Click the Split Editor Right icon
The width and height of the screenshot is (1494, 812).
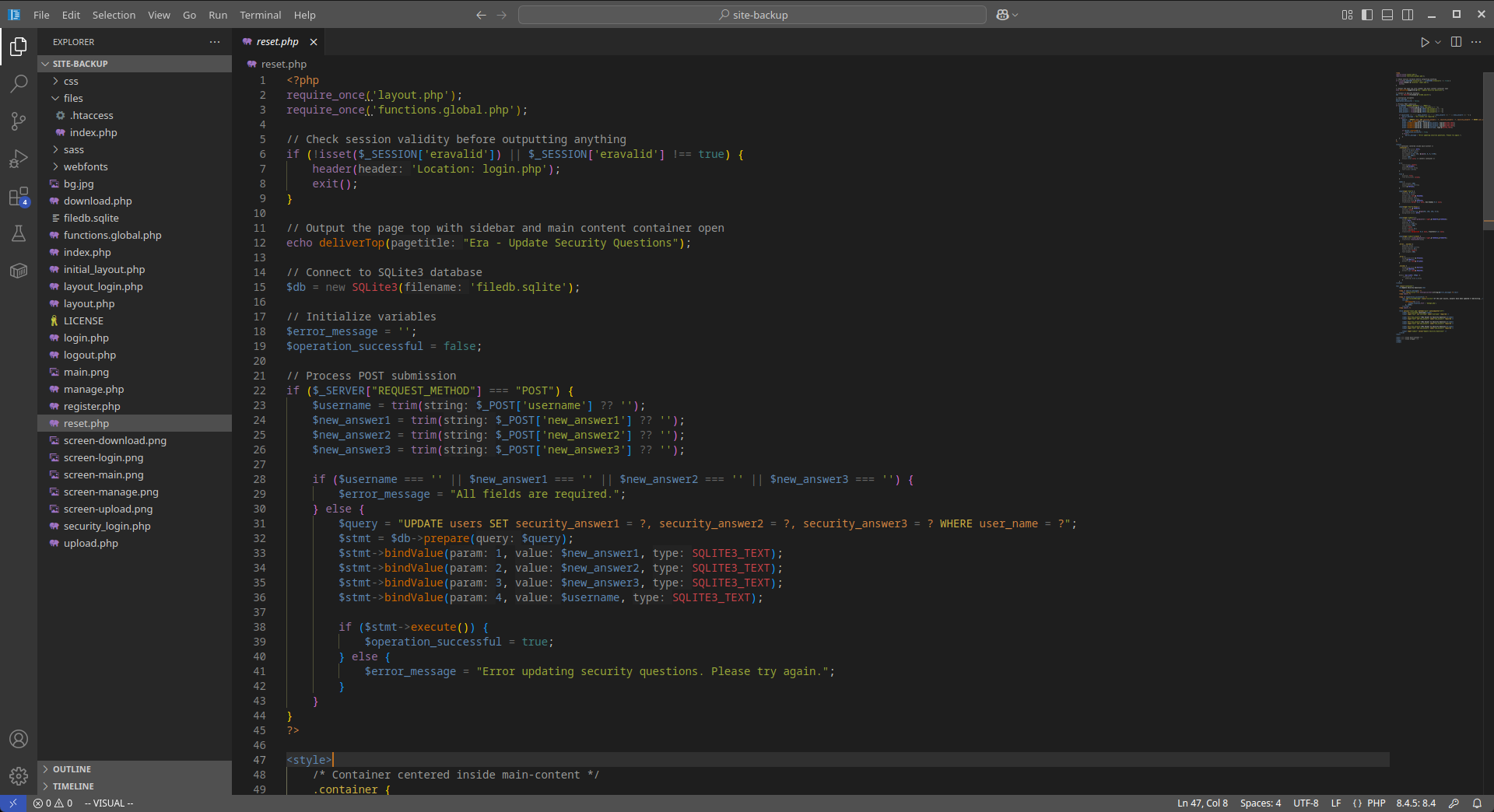coord(1456,42)
